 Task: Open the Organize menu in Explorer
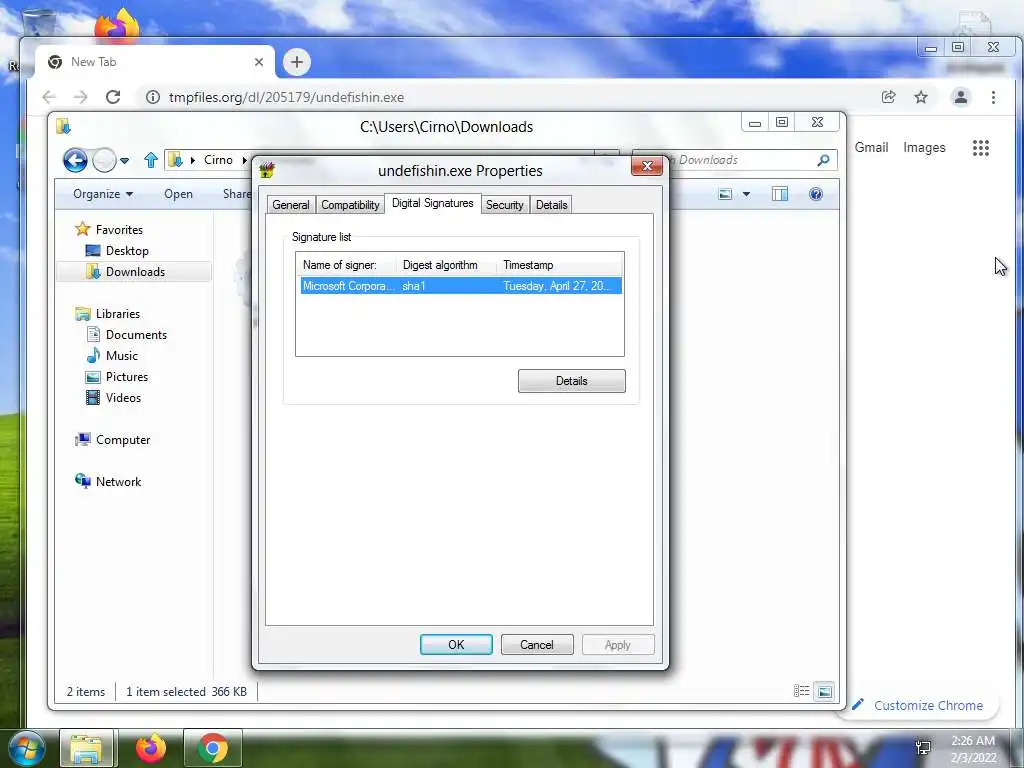[x=103, y=194]
